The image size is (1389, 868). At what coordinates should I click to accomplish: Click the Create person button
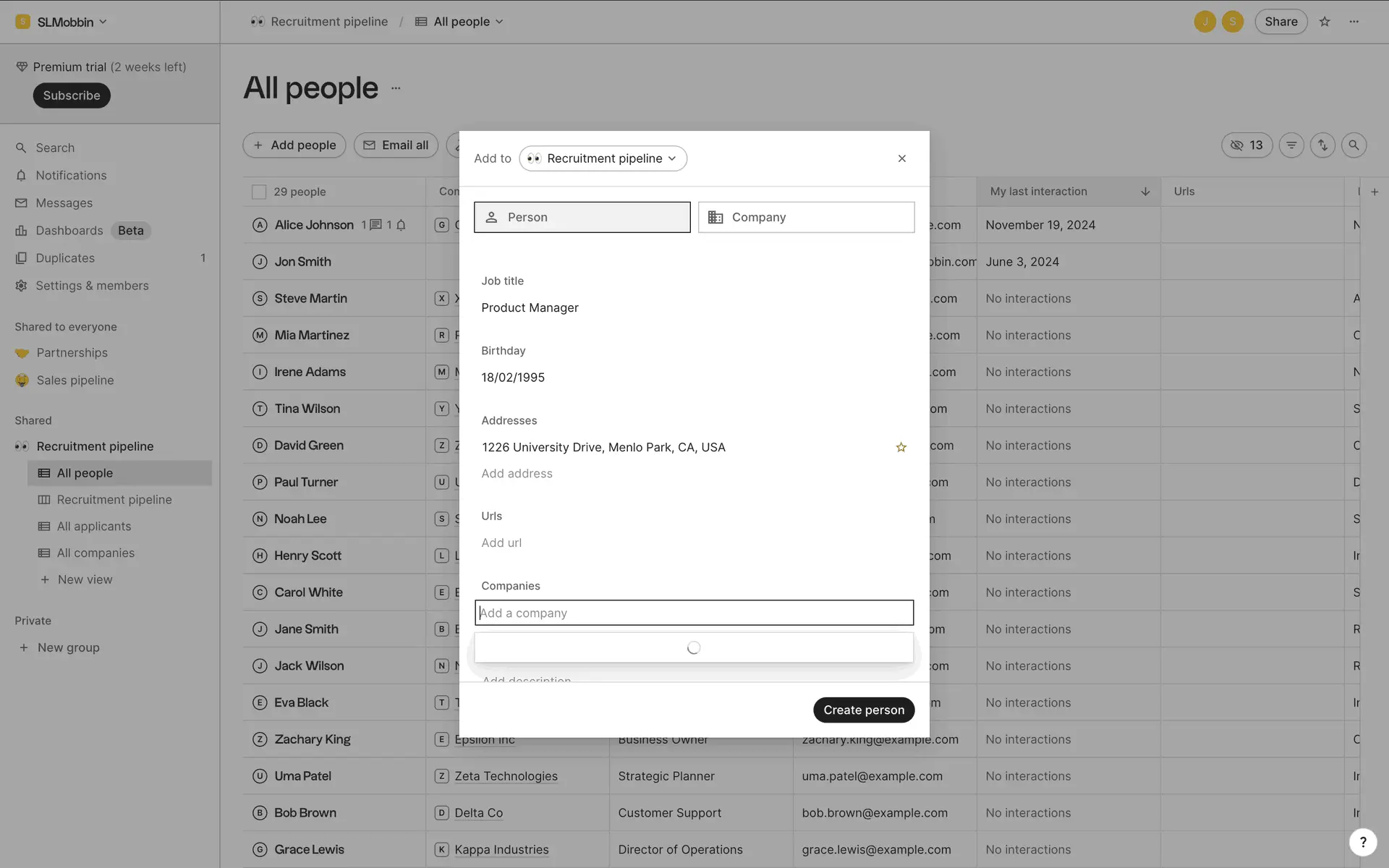coord(863,710)
